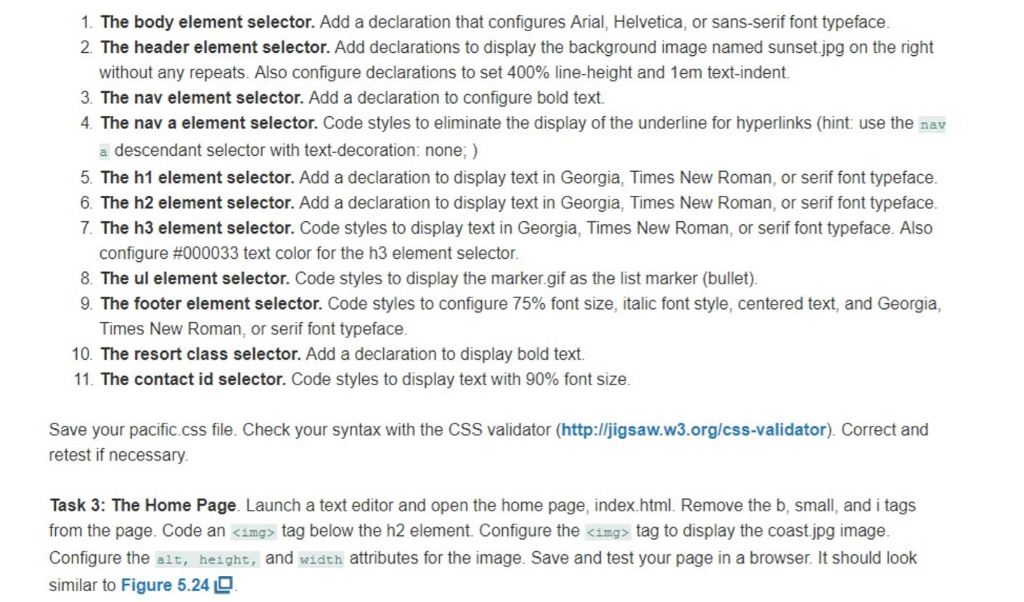This screenshot has width=1024, height=602.
Task: Click the 'nav' code snippet in step 4
Action: [x=932, y=124]
